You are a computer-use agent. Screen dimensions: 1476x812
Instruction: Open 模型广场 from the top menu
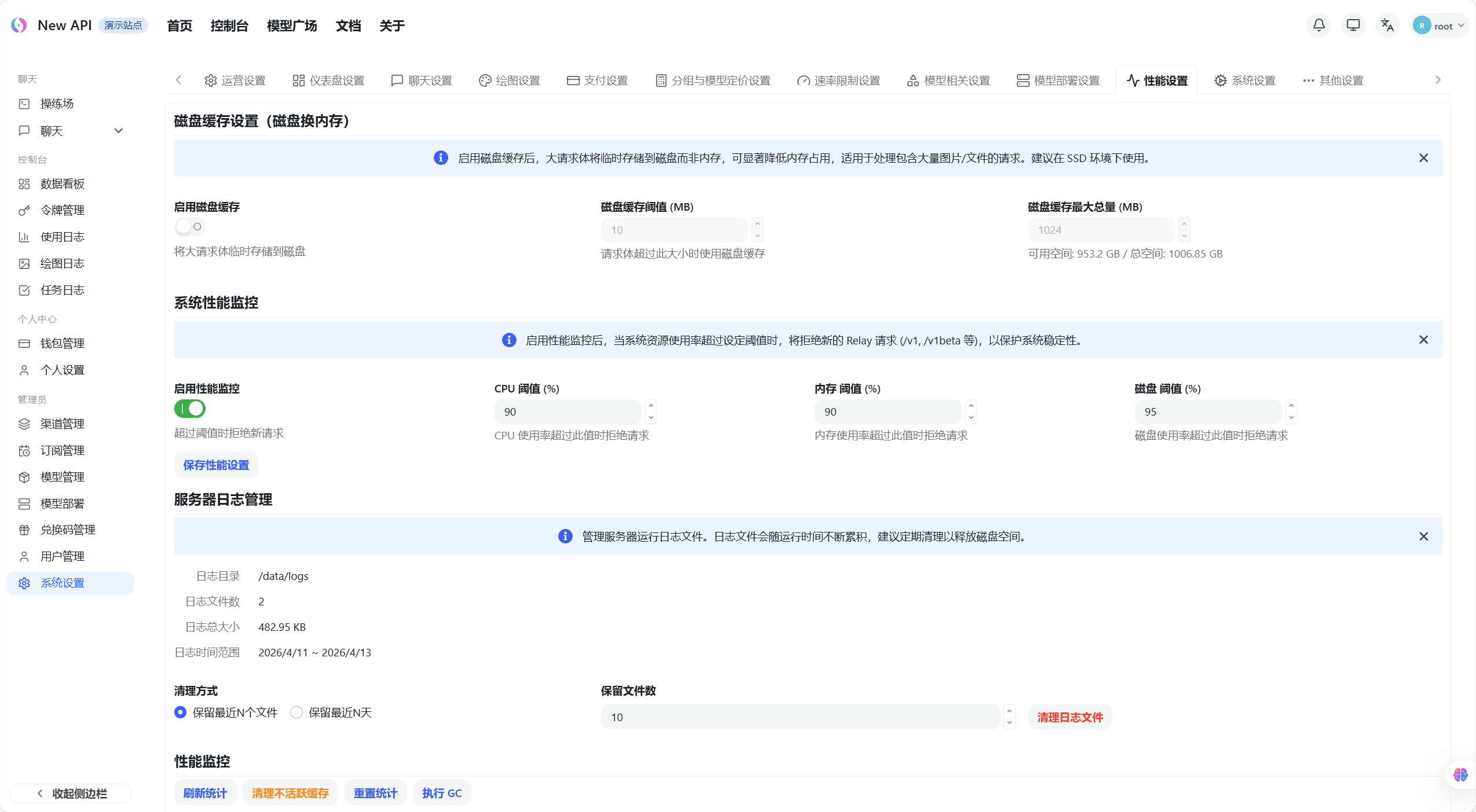[292, 25]
